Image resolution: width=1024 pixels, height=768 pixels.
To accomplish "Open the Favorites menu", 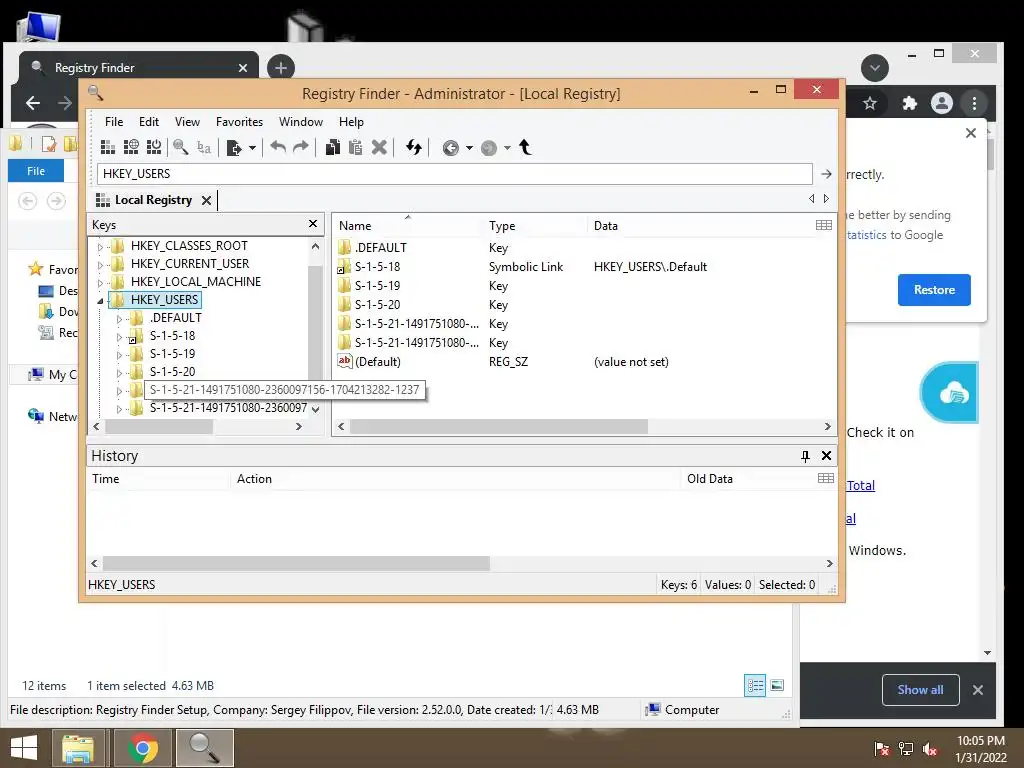I will (240, 121).
